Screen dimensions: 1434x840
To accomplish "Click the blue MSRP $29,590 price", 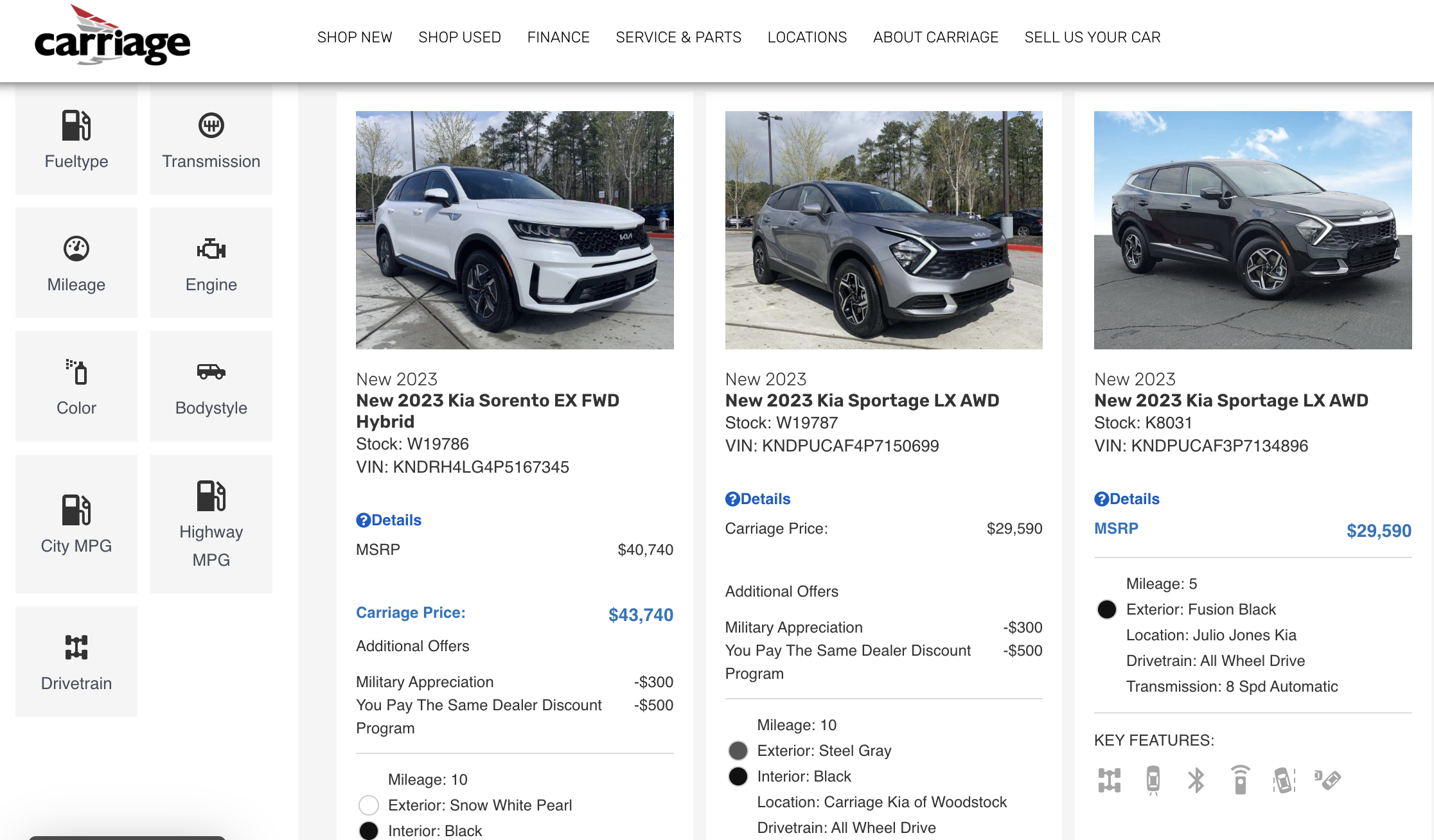I will (x=1379, y=530).
